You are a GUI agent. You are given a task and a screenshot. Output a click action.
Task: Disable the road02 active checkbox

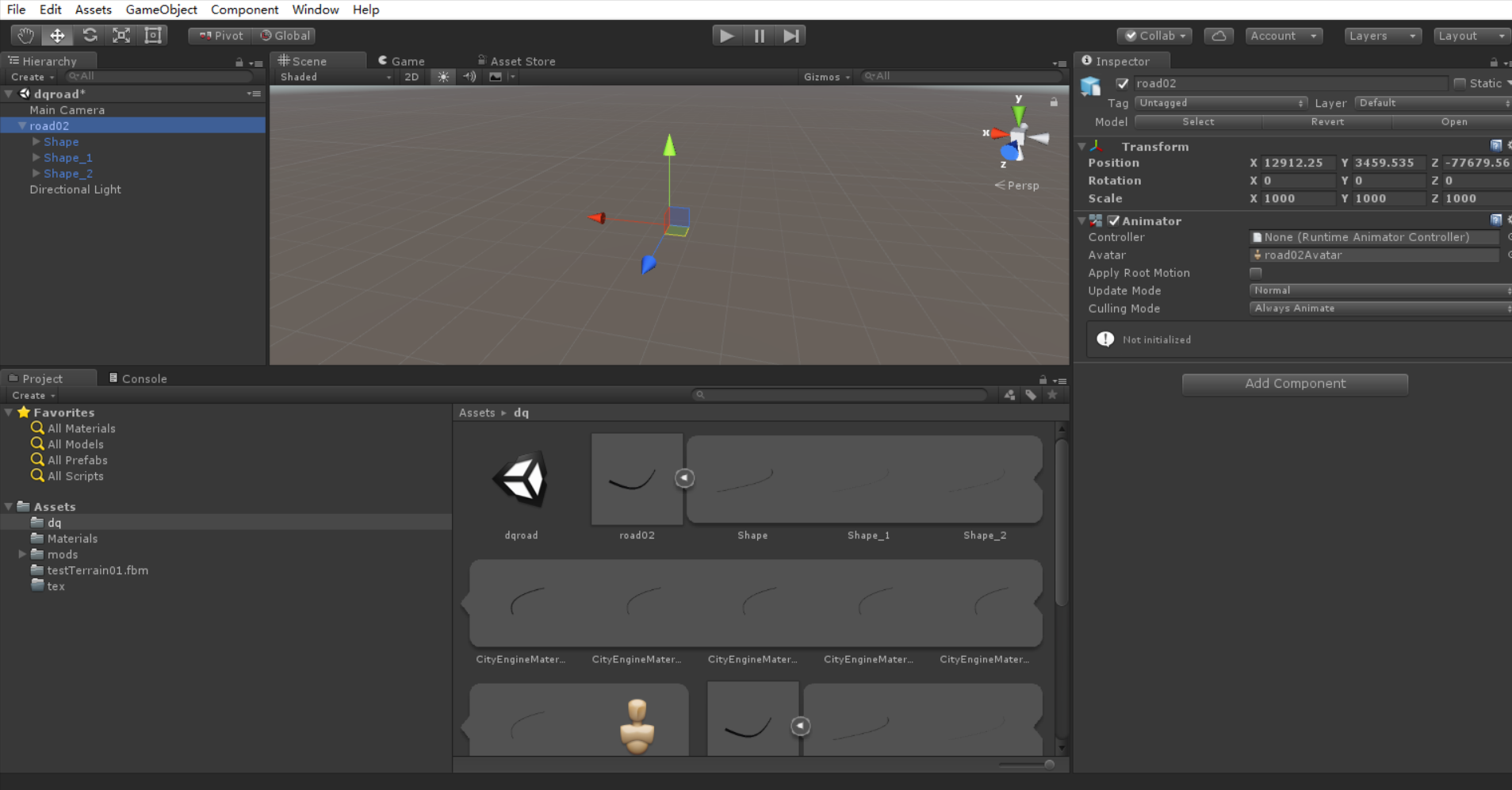[x=1122, y=83]
